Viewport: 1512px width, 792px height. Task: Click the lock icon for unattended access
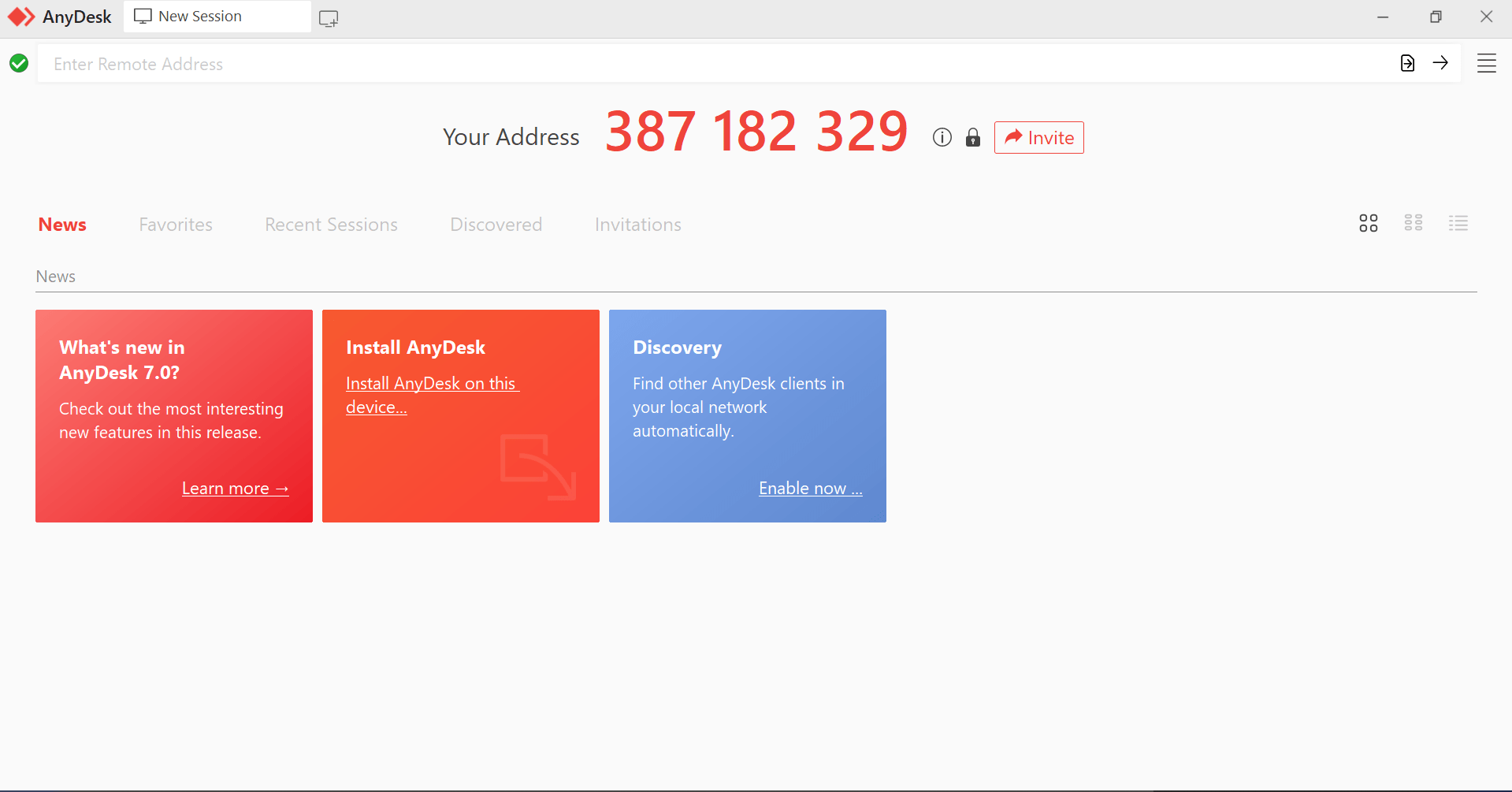973,137
